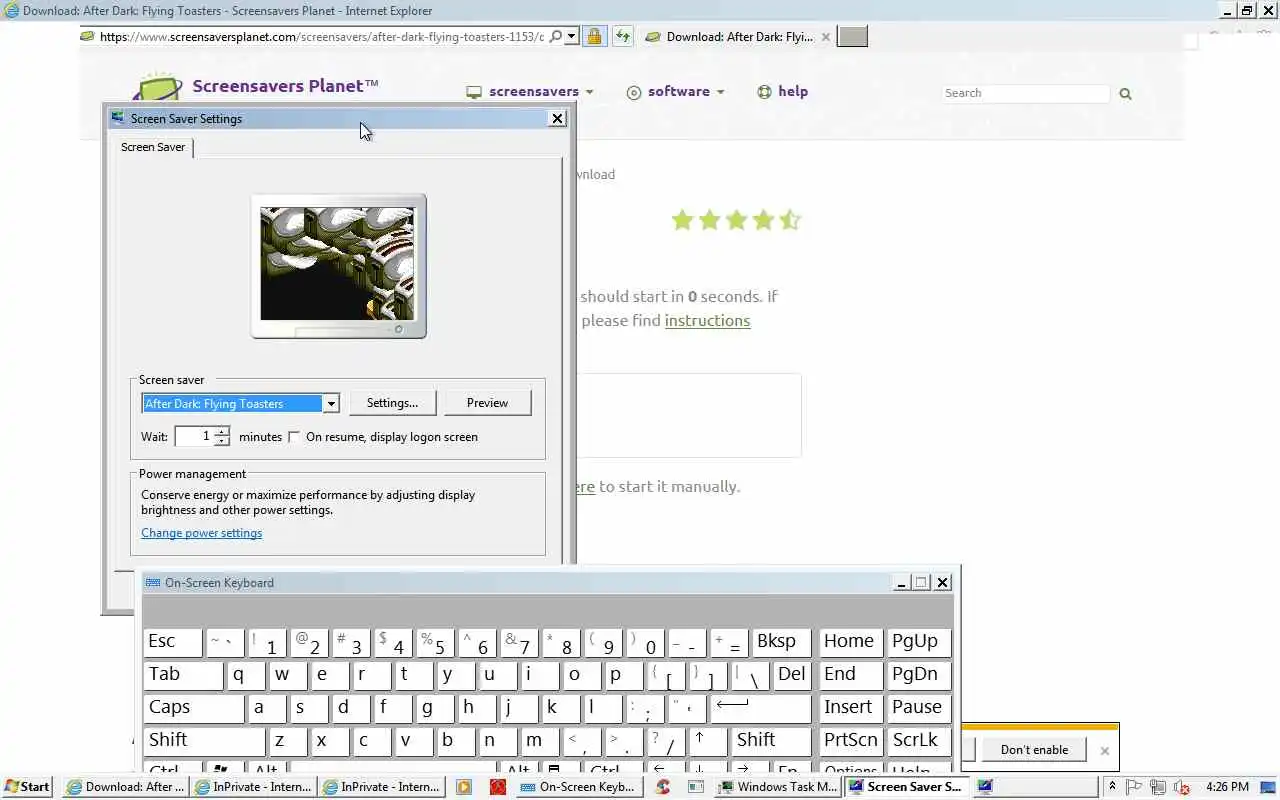
Task: Open the help page link
Action: point(782,92)
